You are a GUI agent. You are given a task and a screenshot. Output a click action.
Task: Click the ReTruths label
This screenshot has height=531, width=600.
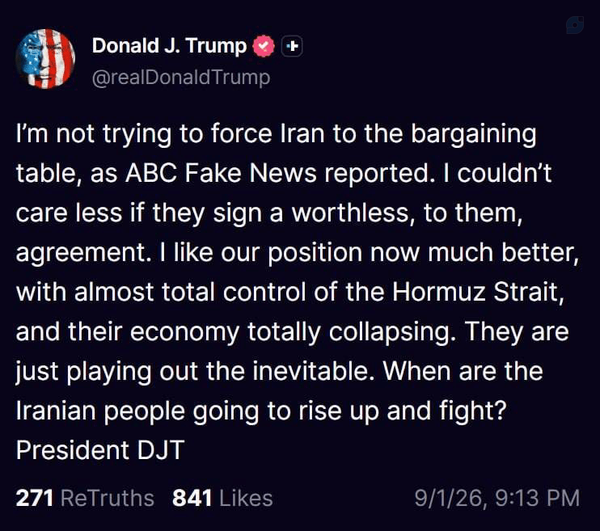[x=107, y=498]
